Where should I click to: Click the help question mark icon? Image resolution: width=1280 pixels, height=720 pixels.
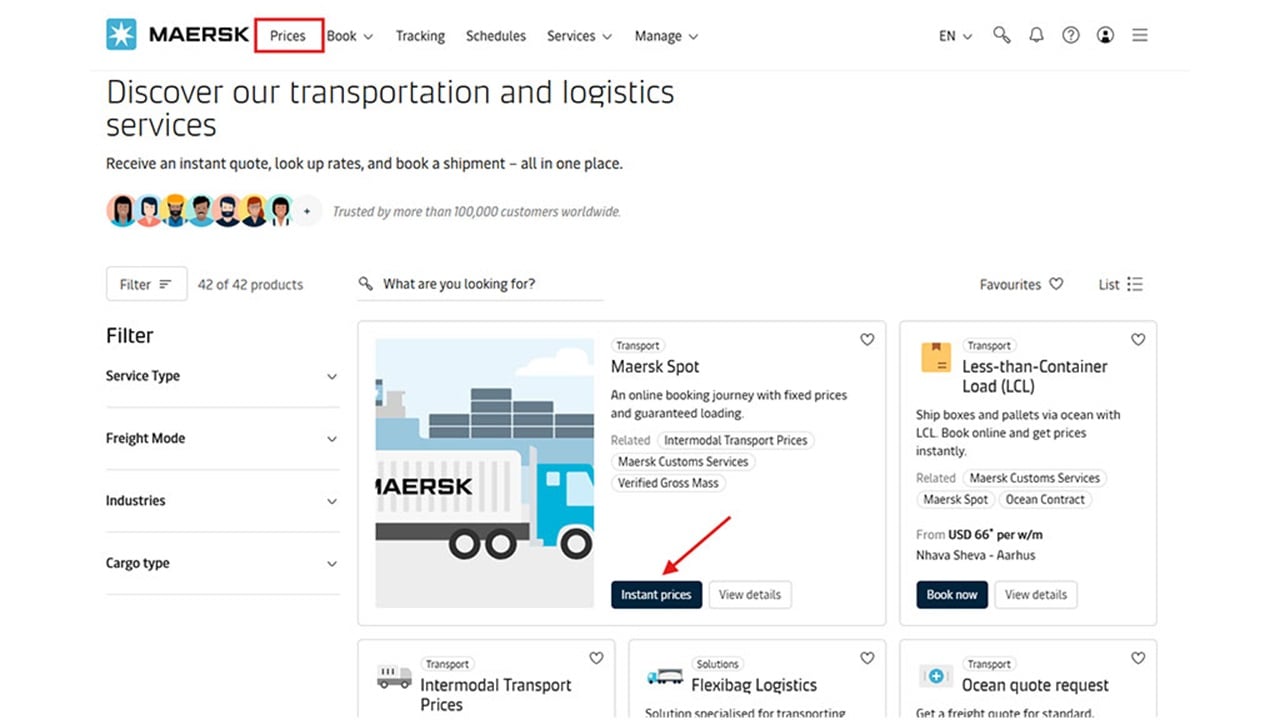click(1071, 35)
